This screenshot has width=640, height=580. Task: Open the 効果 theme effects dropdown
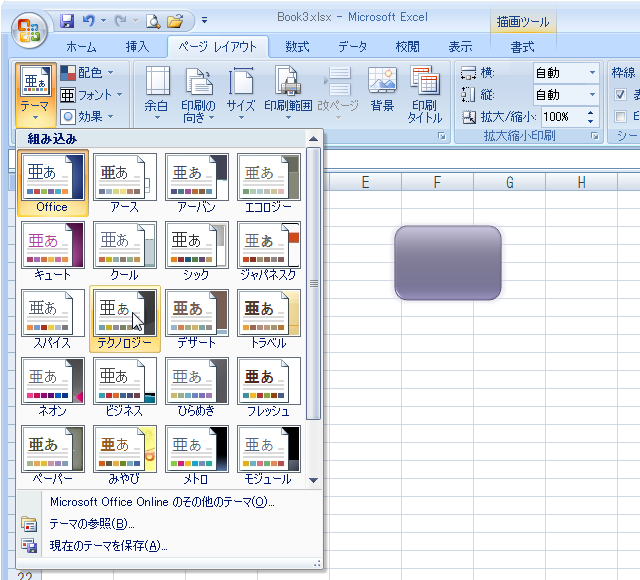point(87,117)
